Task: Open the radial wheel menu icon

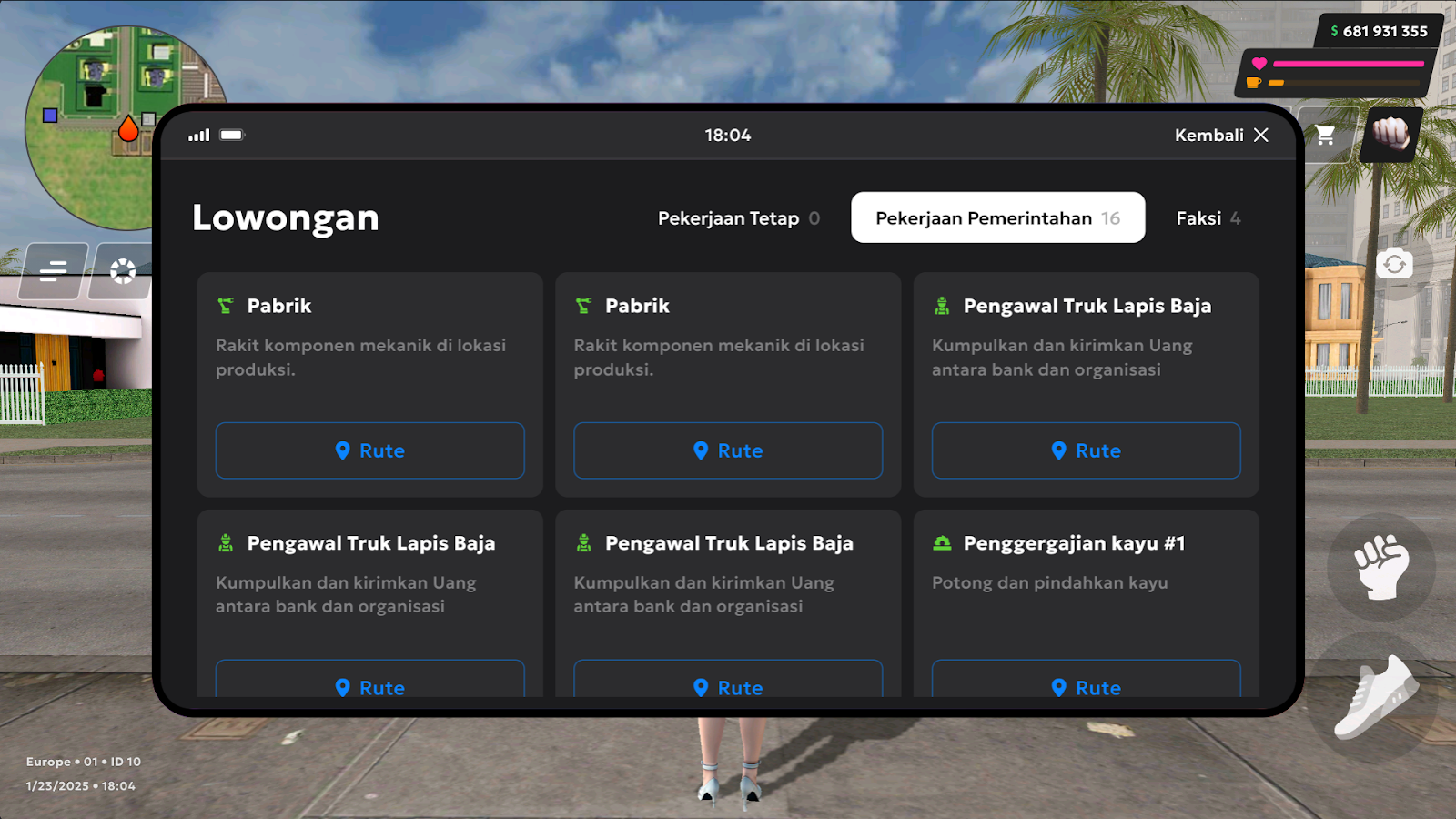Action: tap(122, 270)
